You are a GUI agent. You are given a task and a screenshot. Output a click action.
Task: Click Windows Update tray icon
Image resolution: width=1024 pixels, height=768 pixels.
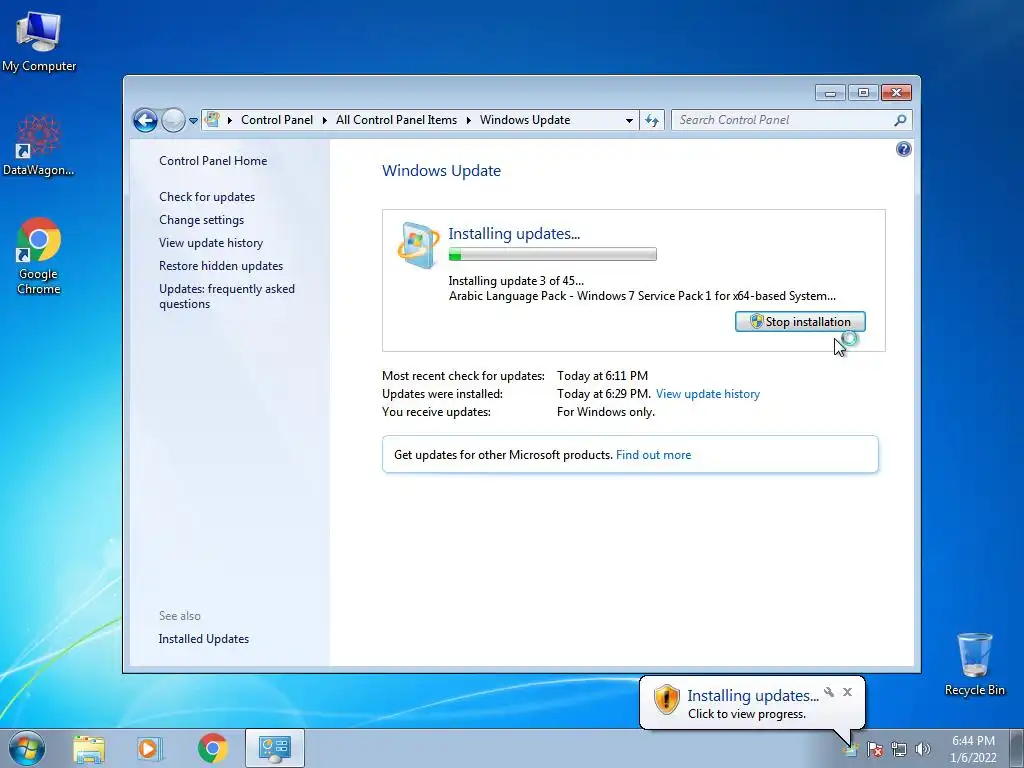tap(850, 749)
